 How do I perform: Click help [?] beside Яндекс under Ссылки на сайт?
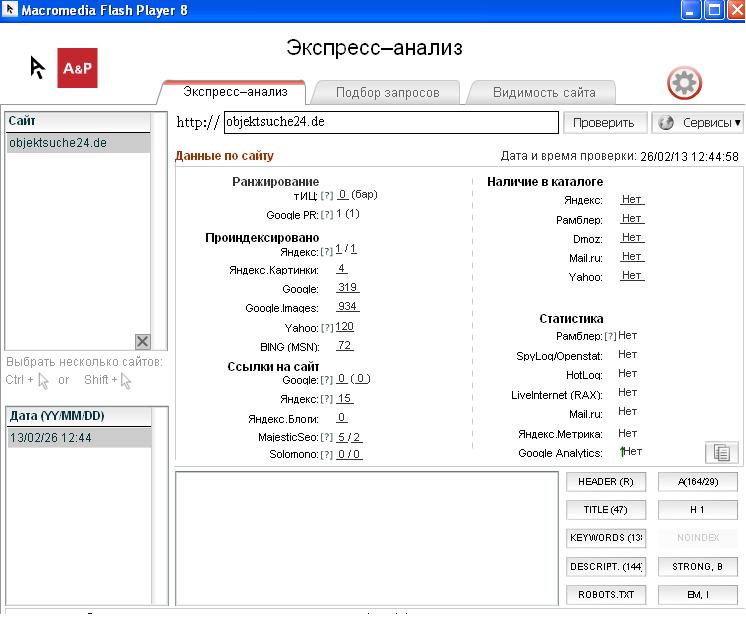coord(327,399)
